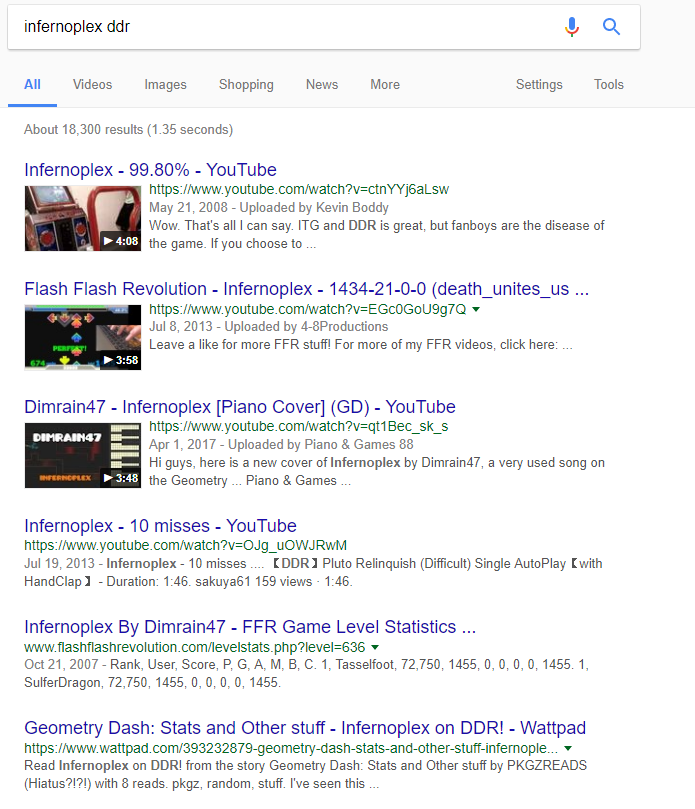
Task: Open the Shopping tab
Action: point(246,85)
